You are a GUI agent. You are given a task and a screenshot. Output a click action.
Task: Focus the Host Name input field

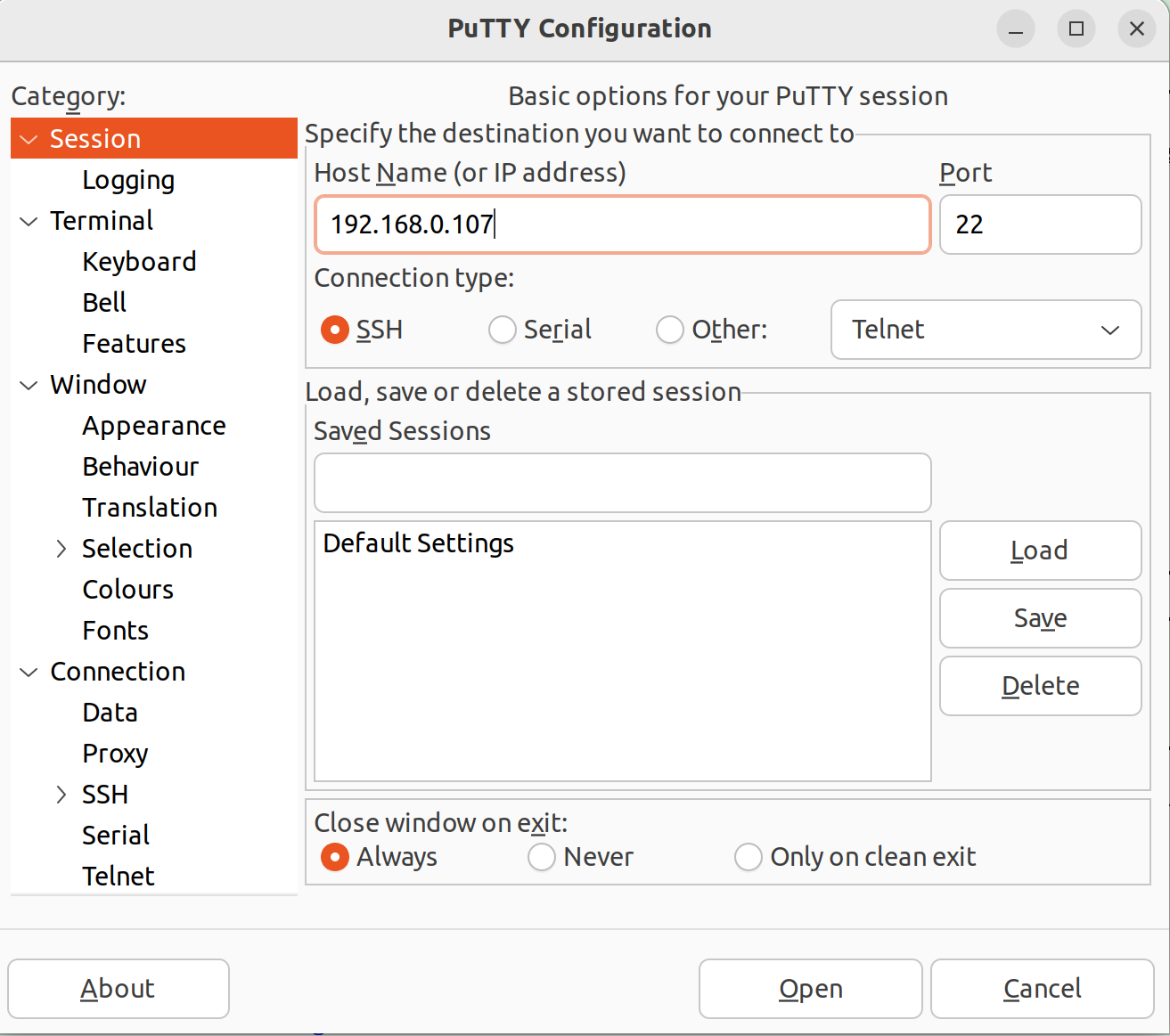point(622,224)
